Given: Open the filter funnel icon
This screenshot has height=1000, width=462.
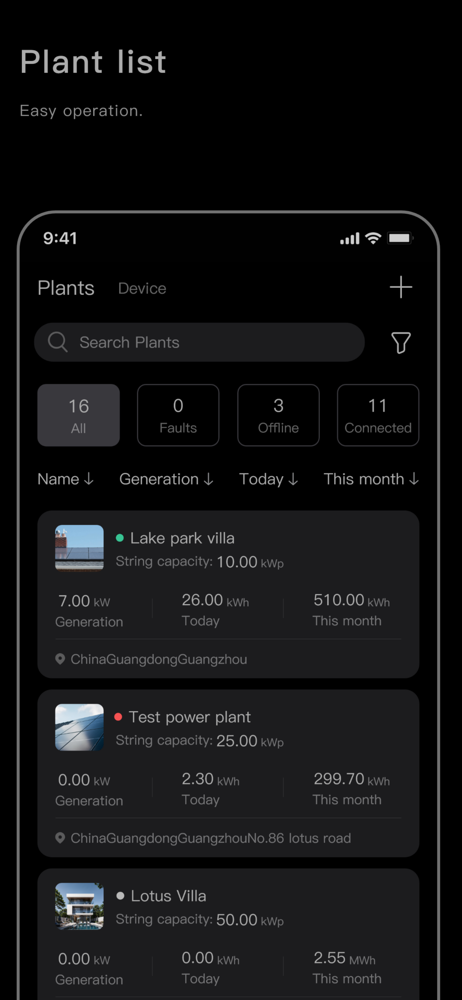Looking at the screenshot, I should point(401,343).
